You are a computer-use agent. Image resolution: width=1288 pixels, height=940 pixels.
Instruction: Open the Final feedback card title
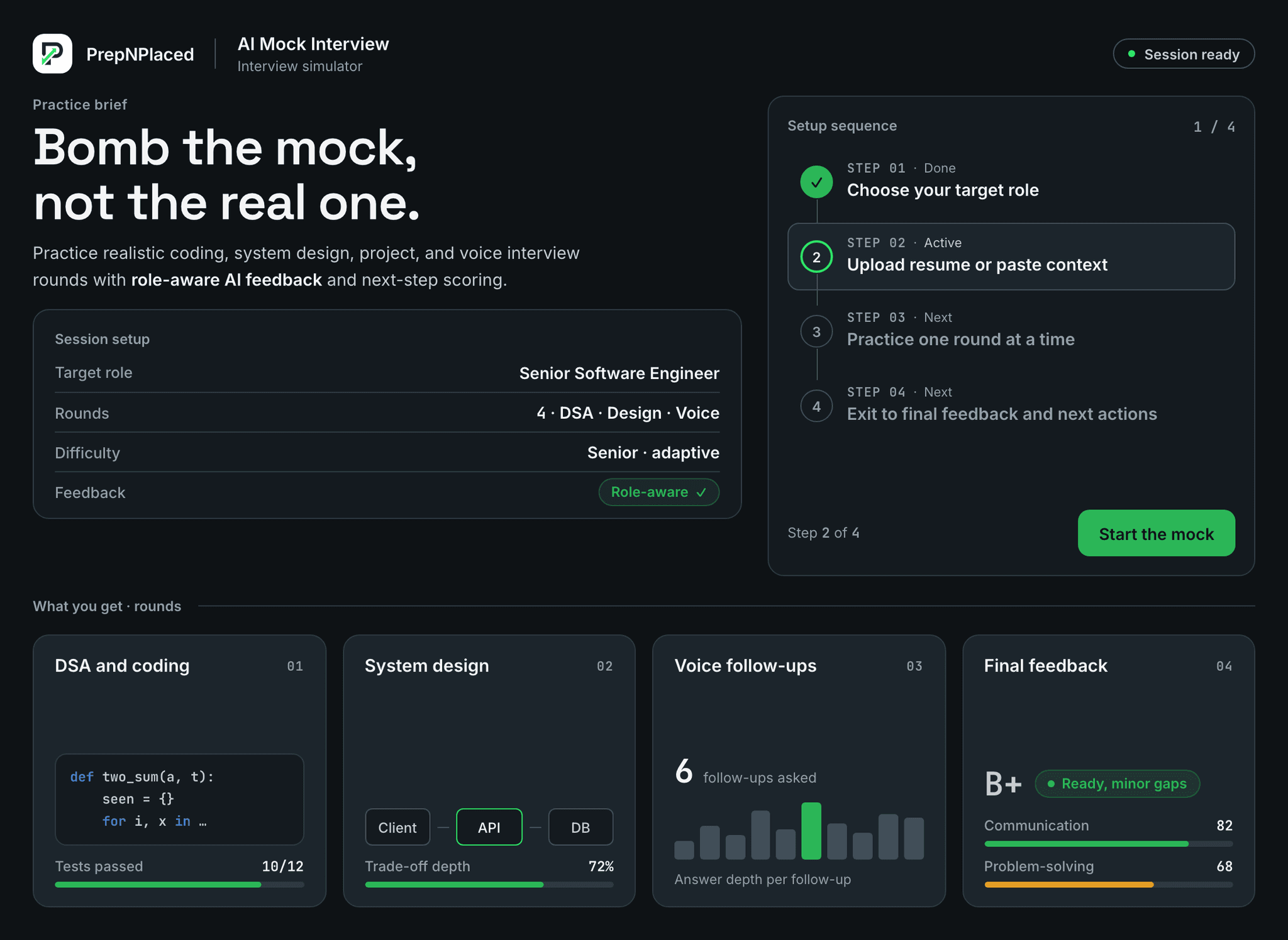tap(1045, 666)
